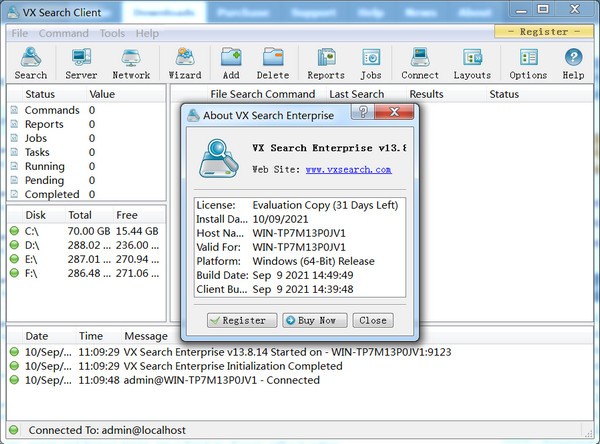Open the Jobs toolbar icon
Screen dimensions: 600x444
click(371, 62)
